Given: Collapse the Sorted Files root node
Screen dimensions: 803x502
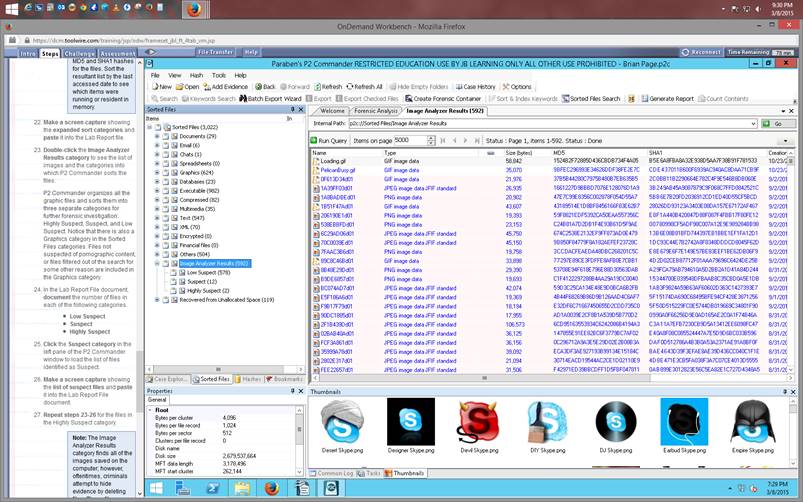Looking at the screenshot, I should pyautogui.click(x=149, y=127).
